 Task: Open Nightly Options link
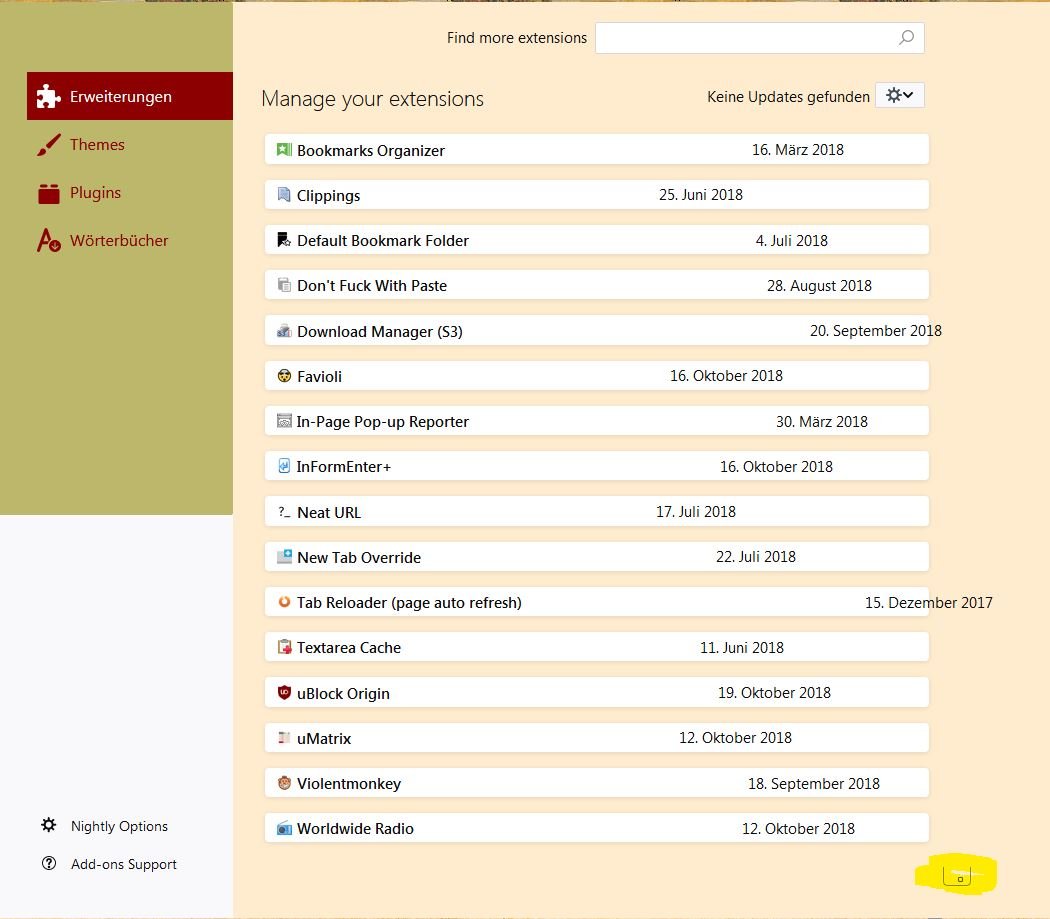119,826
